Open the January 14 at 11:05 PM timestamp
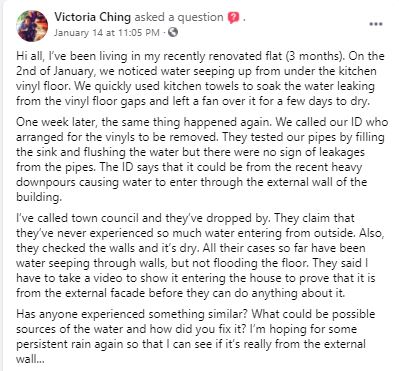 (107, 33)
